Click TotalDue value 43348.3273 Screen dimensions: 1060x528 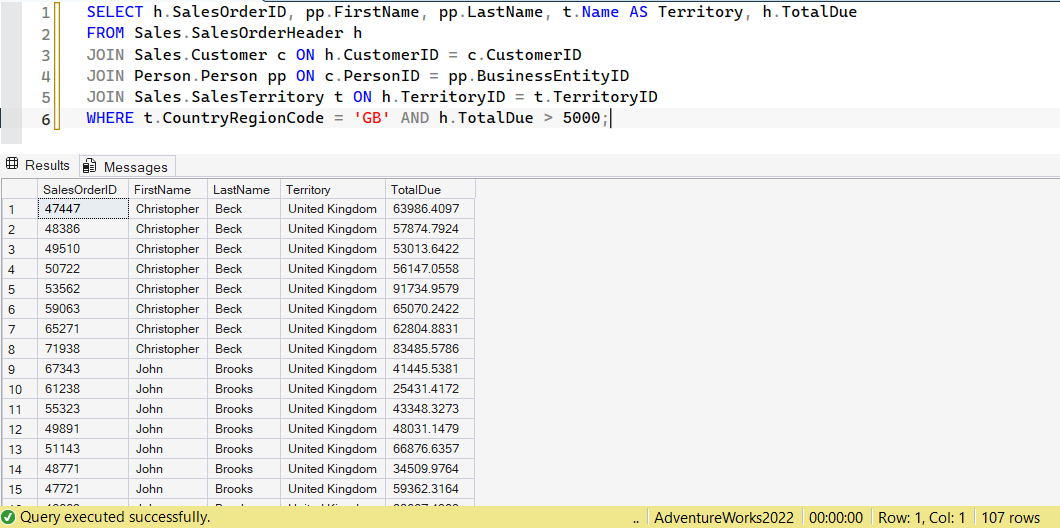pos(430,409)
